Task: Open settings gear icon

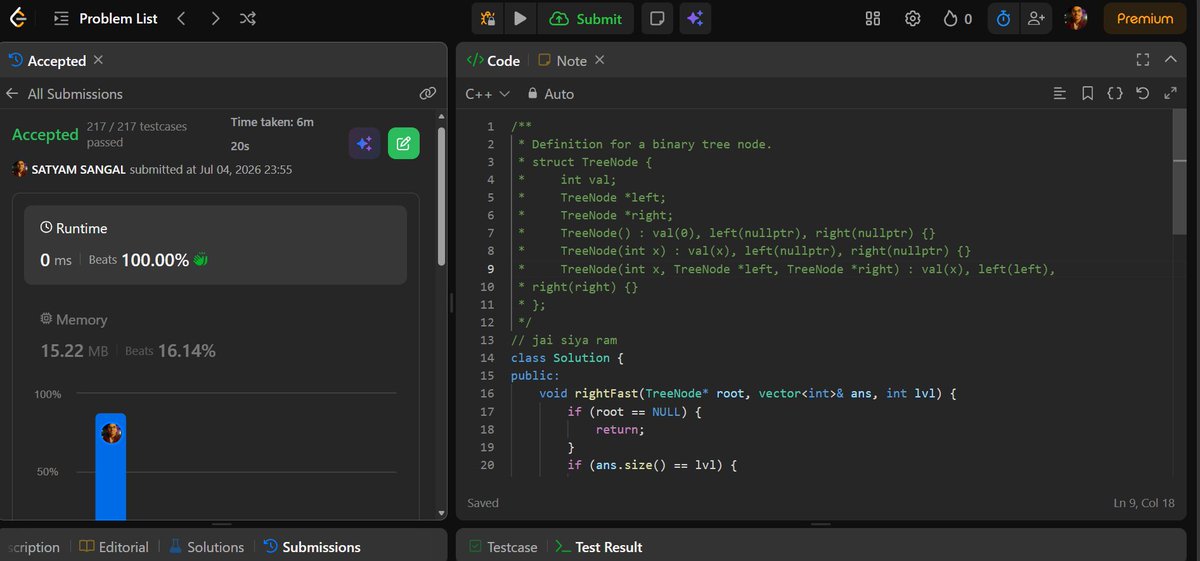Action: click(912, 18)
